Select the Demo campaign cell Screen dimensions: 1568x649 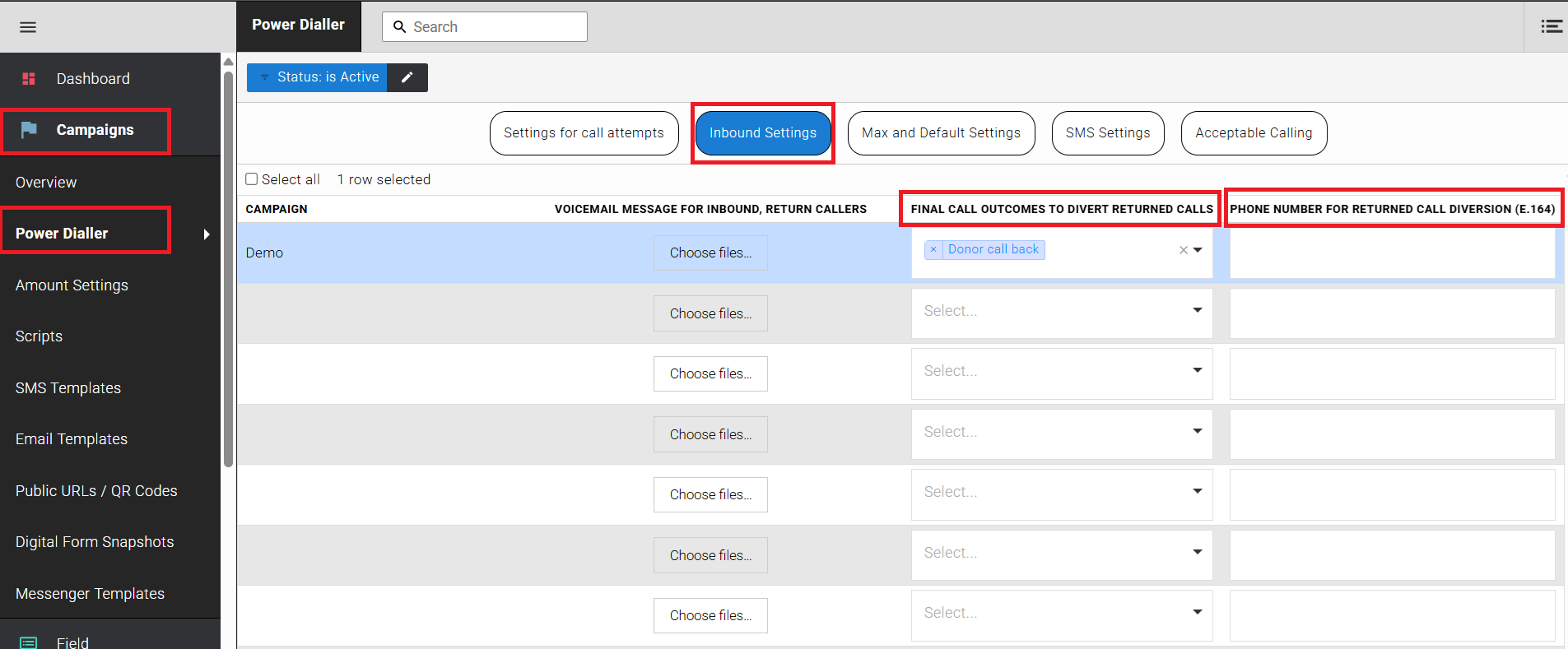pos(264,253)
